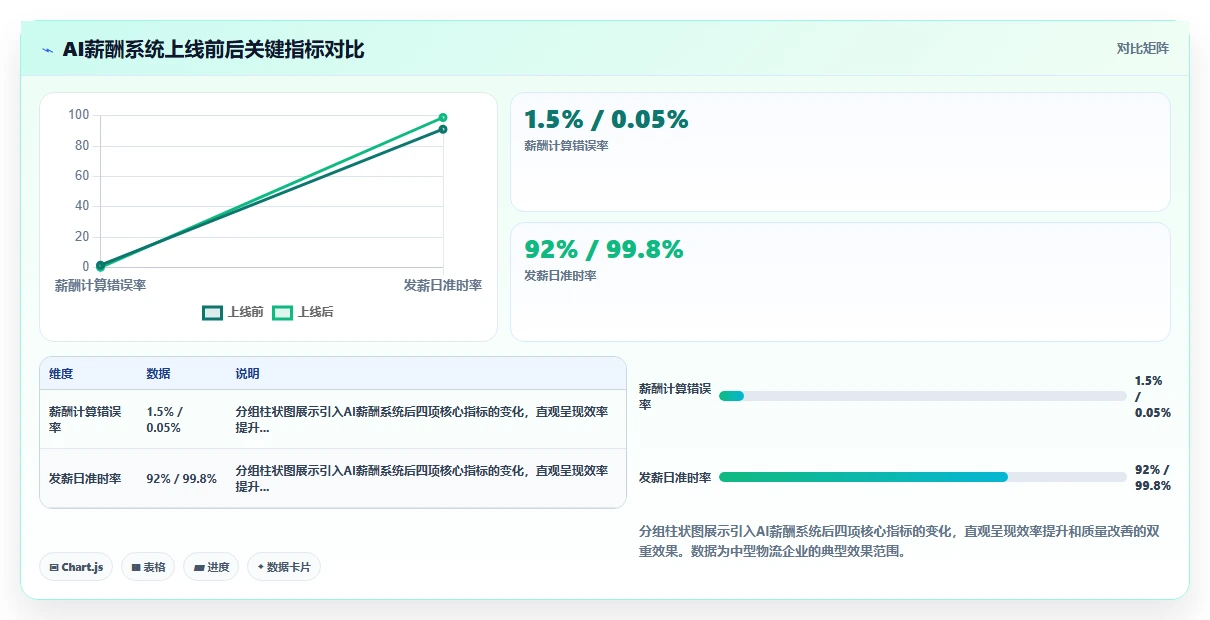Click the 92% / 99.8% value beside the progress bar

[x=1153, y=477]
